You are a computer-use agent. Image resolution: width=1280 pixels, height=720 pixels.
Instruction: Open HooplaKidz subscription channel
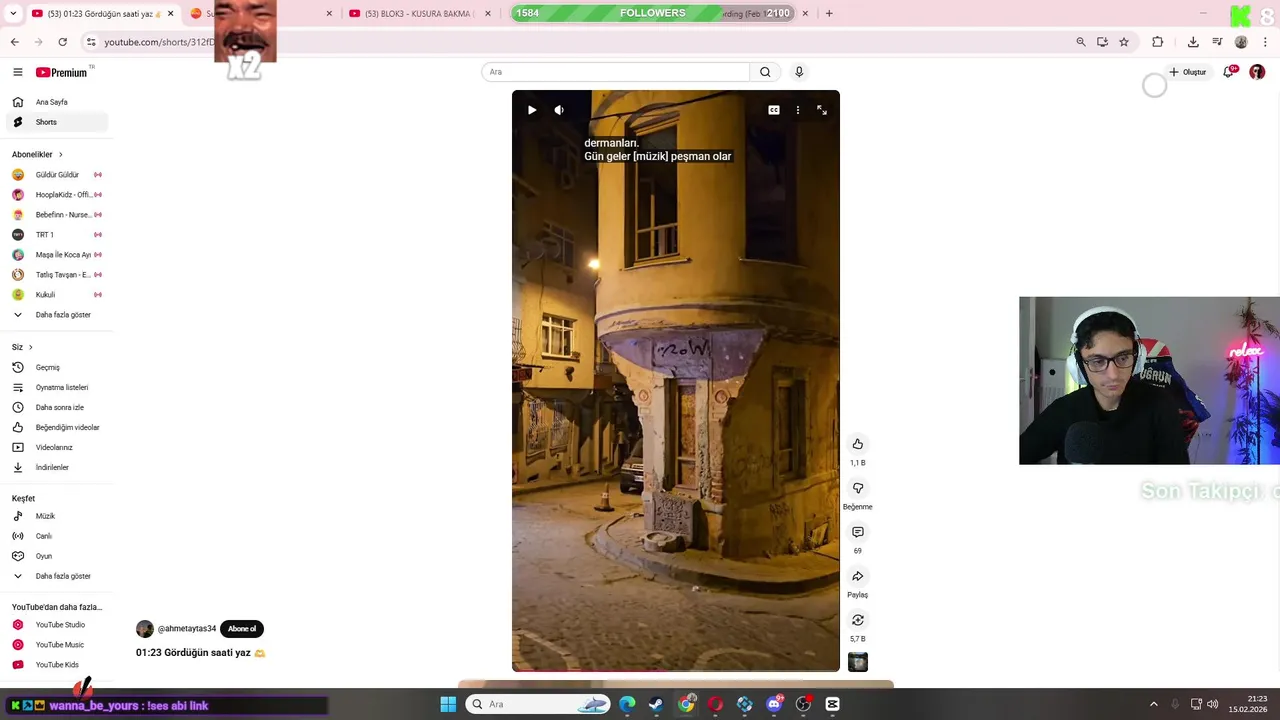pos(57,195)
